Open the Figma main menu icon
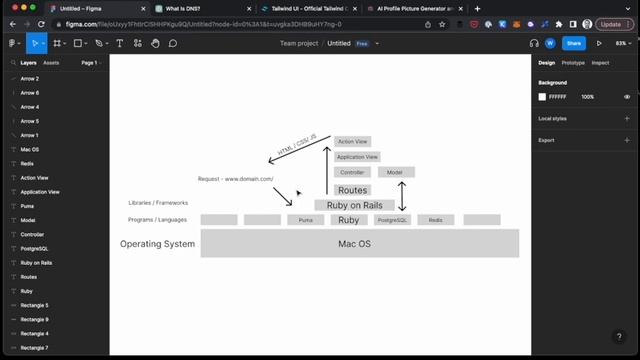640x360 pixels. click(x=12, y=43)
